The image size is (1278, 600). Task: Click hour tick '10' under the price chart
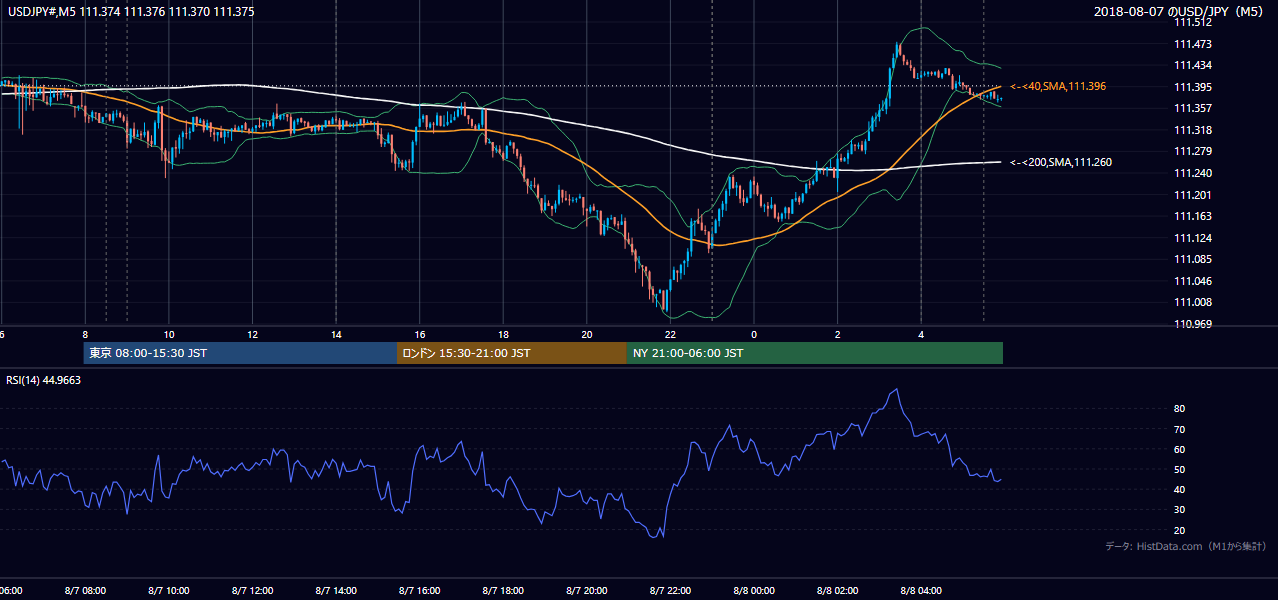point(169,335)
